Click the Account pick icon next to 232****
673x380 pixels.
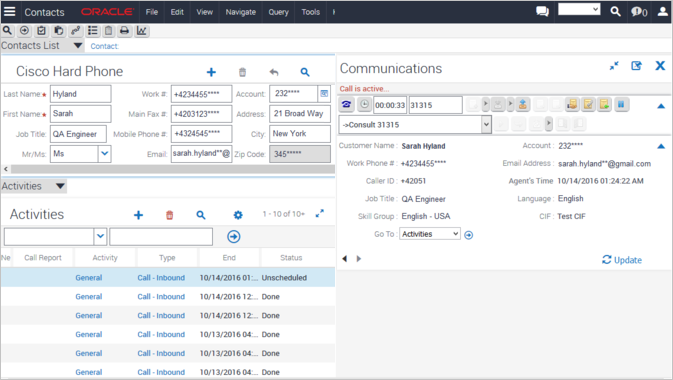pos(324,94)
